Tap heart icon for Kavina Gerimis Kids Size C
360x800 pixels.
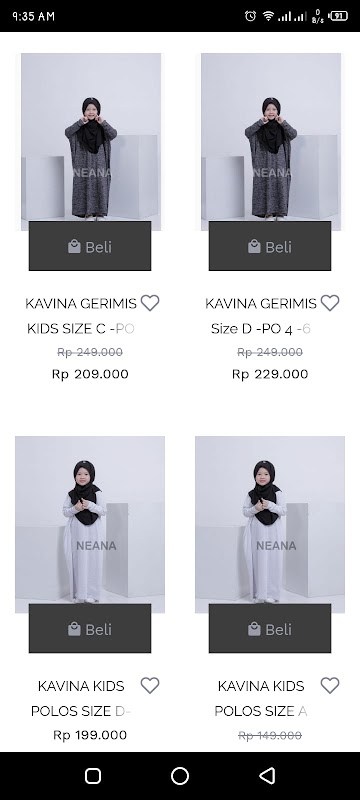click(x=150, y=303)
